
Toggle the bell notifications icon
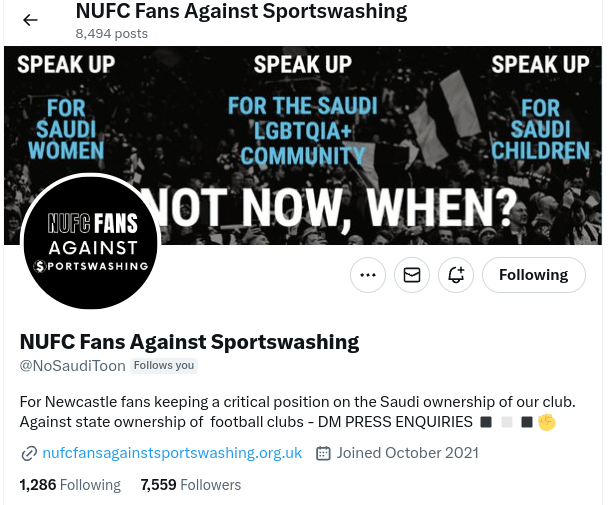tap(455, 275)
